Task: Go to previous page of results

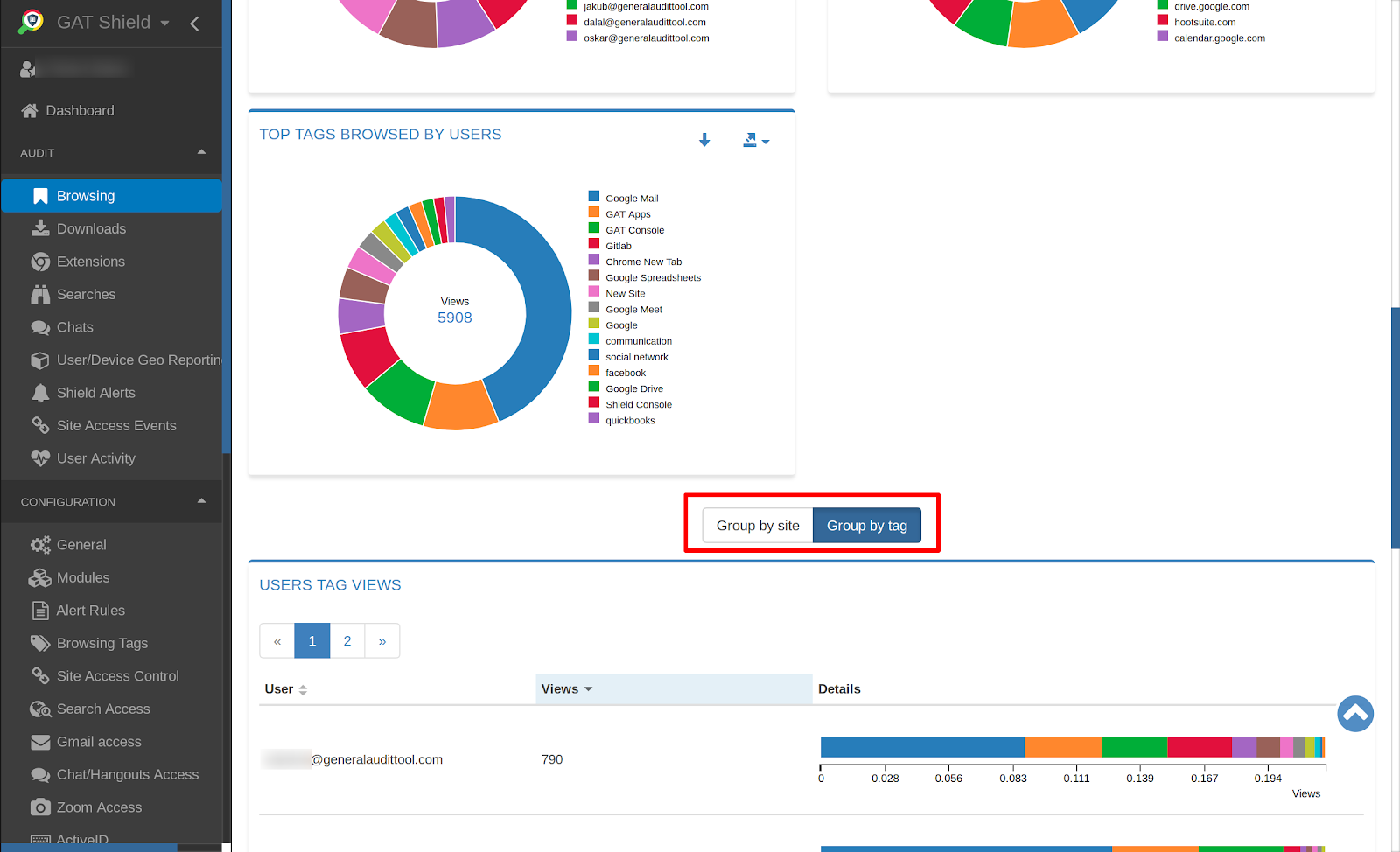Action: pos(277,641)
